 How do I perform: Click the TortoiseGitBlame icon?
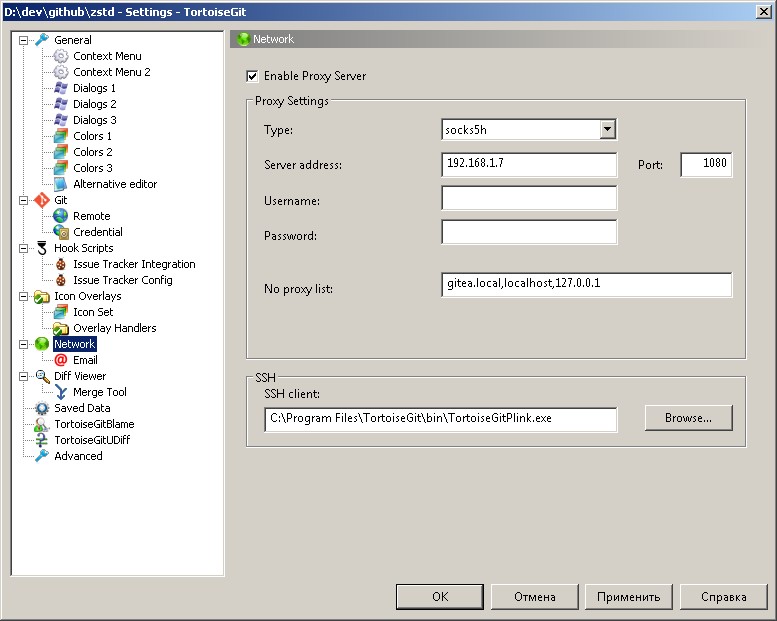pos(42,424)
